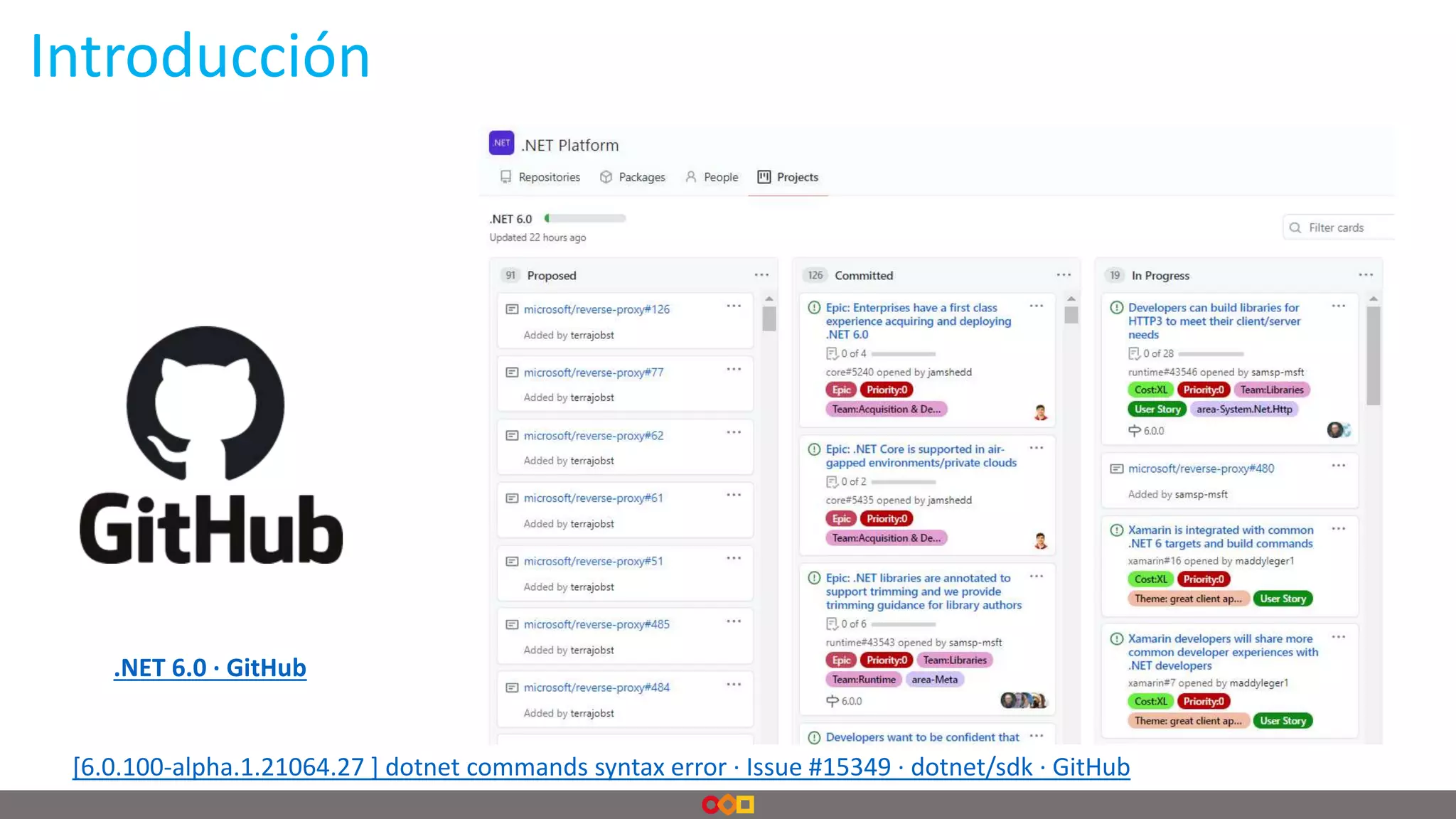The width and height of the screenshot is (1456, 819).
Task: Click User Story label on xamarin#16 card
Action: tap(1283, 599)
